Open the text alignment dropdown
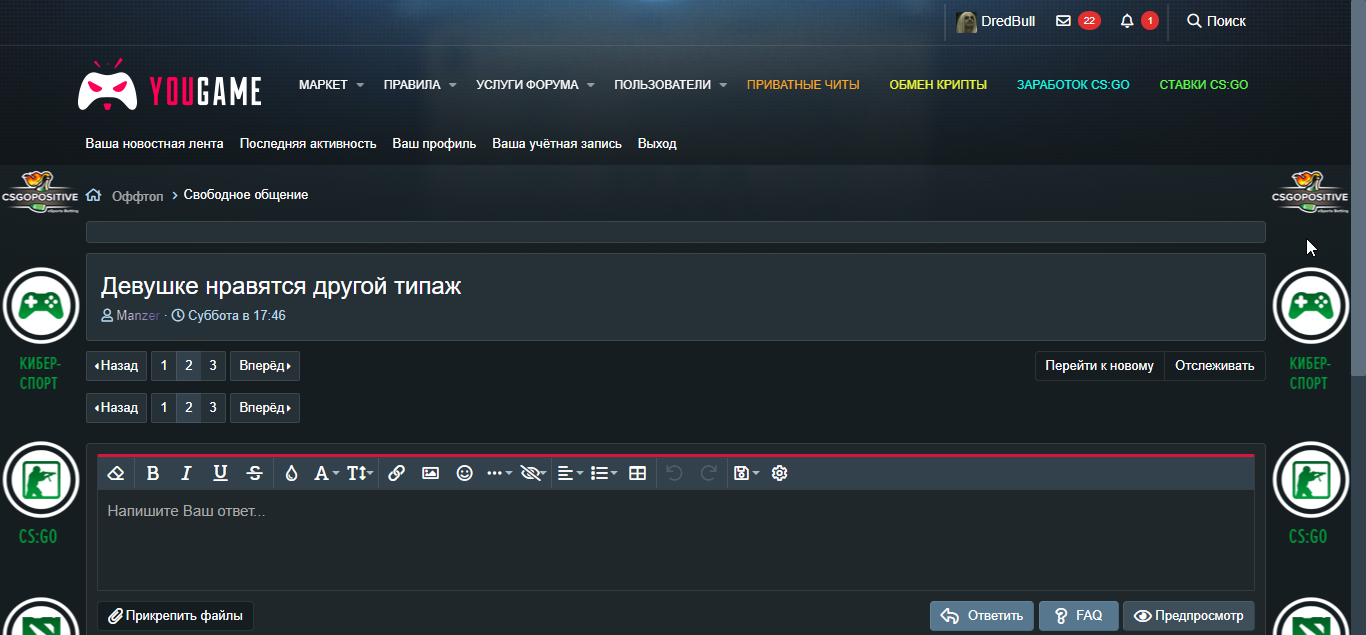 point(570,473)
